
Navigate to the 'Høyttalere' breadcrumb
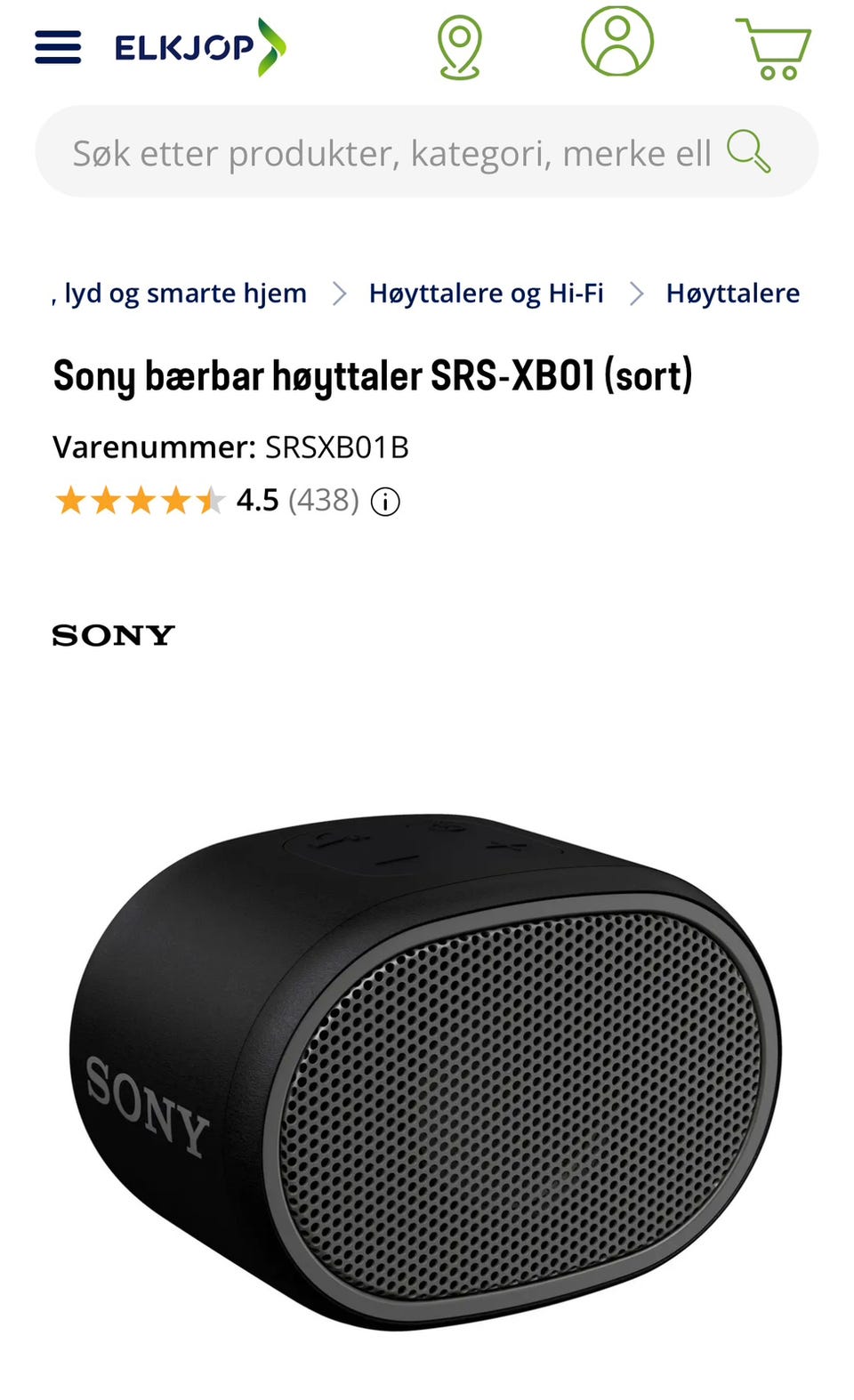click(733, 294)
